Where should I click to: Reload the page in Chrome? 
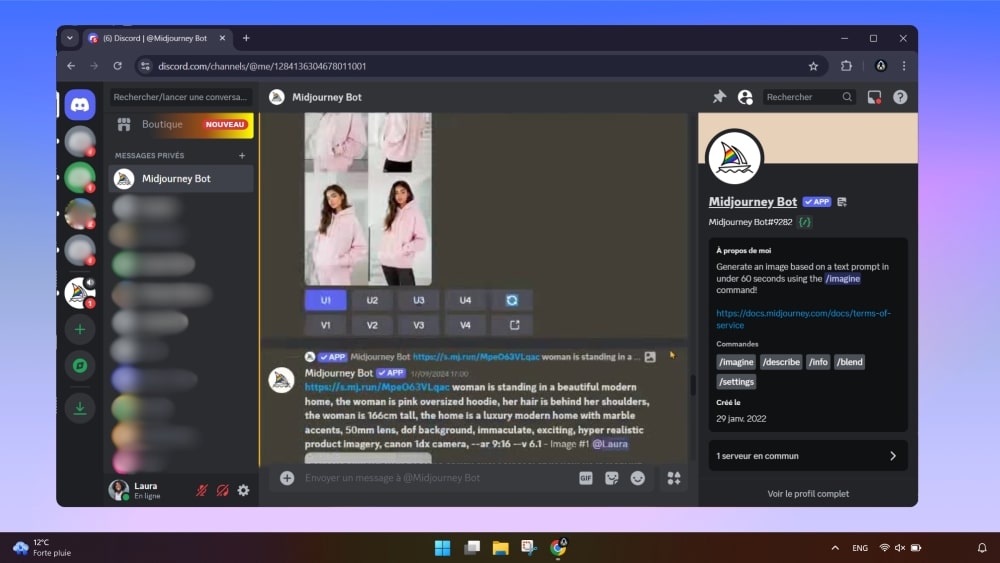pyautogui.click(x=117, y=66)
